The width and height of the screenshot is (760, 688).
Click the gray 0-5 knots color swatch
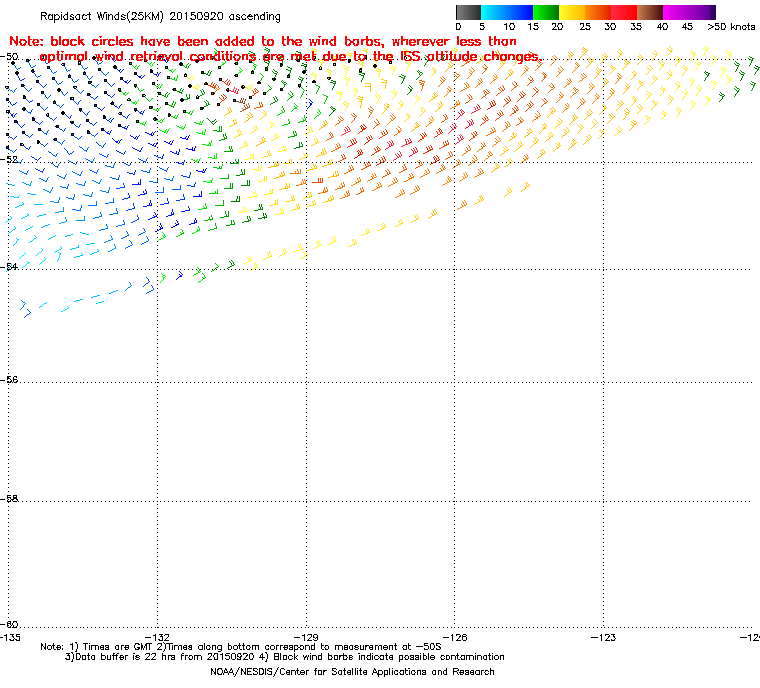(x=468, y=12)
